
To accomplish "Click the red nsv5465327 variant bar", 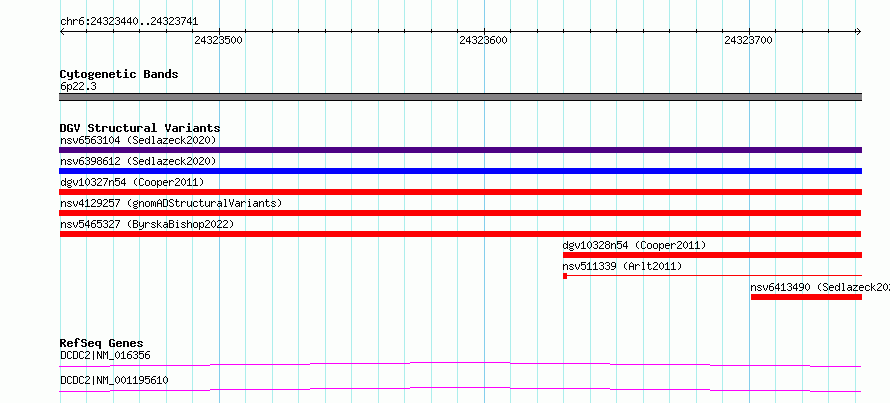I will pyautogui.click(x=460, y=234).
